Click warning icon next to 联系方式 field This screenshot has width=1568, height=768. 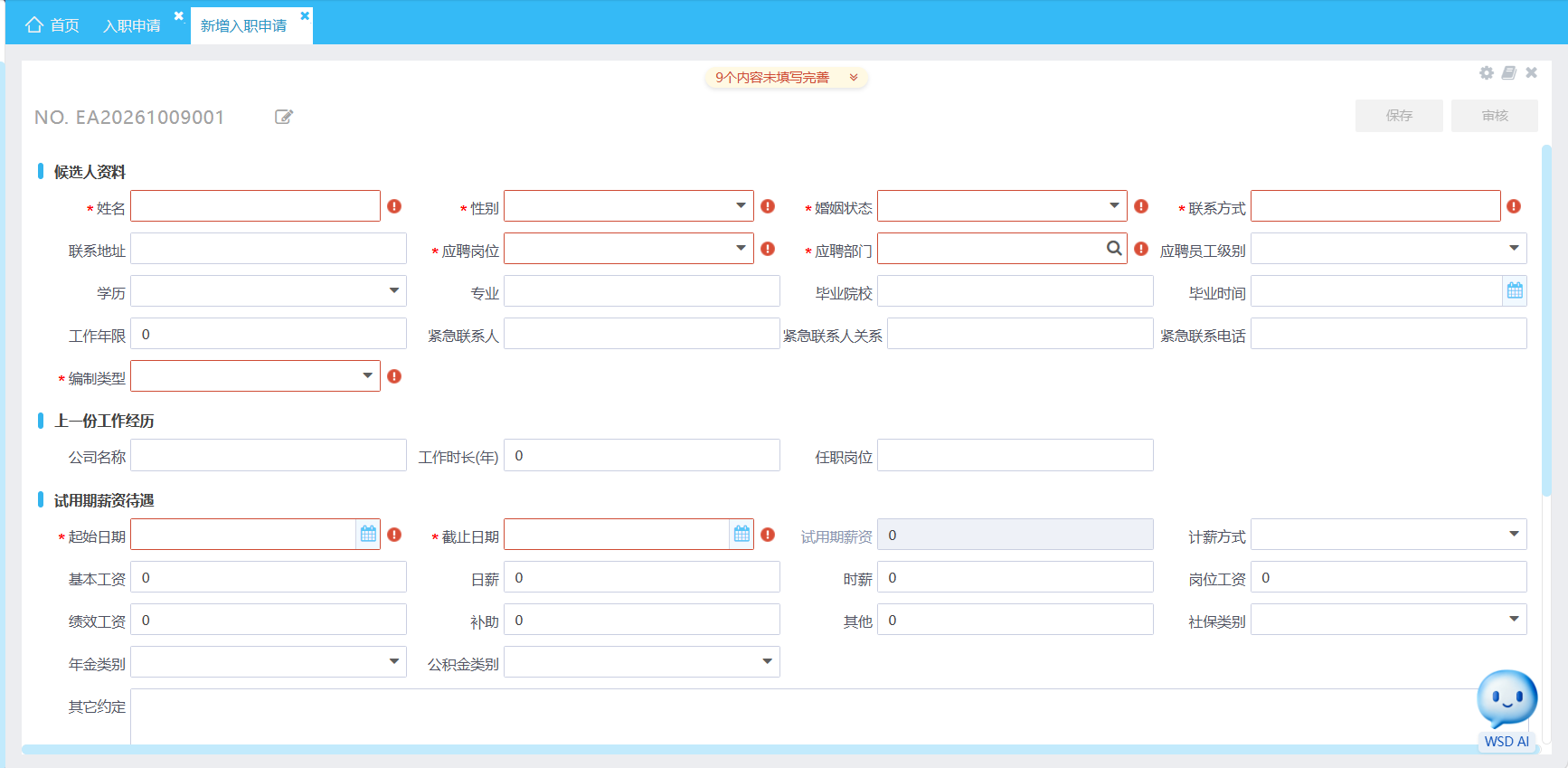pyautogui.click(x=1514, y=206)
